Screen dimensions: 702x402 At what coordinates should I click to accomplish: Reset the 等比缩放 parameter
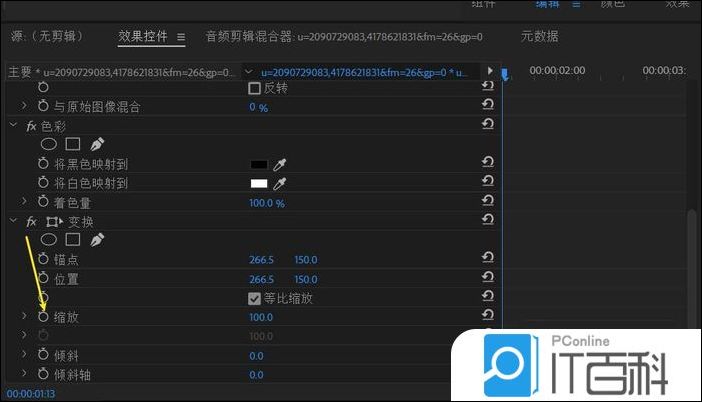[x=488, y=296]
